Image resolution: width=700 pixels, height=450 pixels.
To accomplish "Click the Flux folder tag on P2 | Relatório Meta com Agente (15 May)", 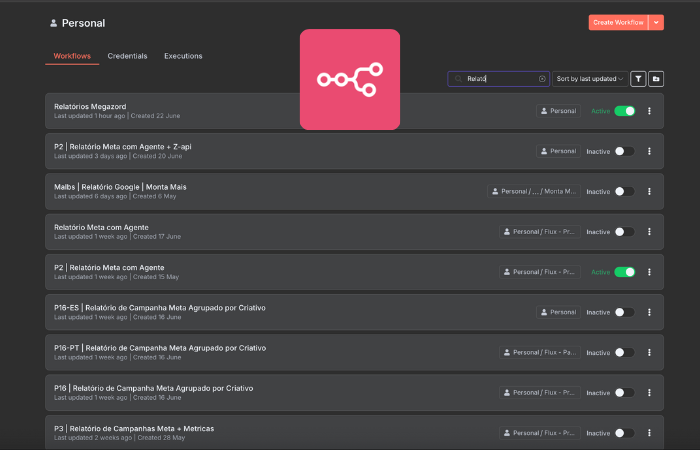I will point(540,272).
